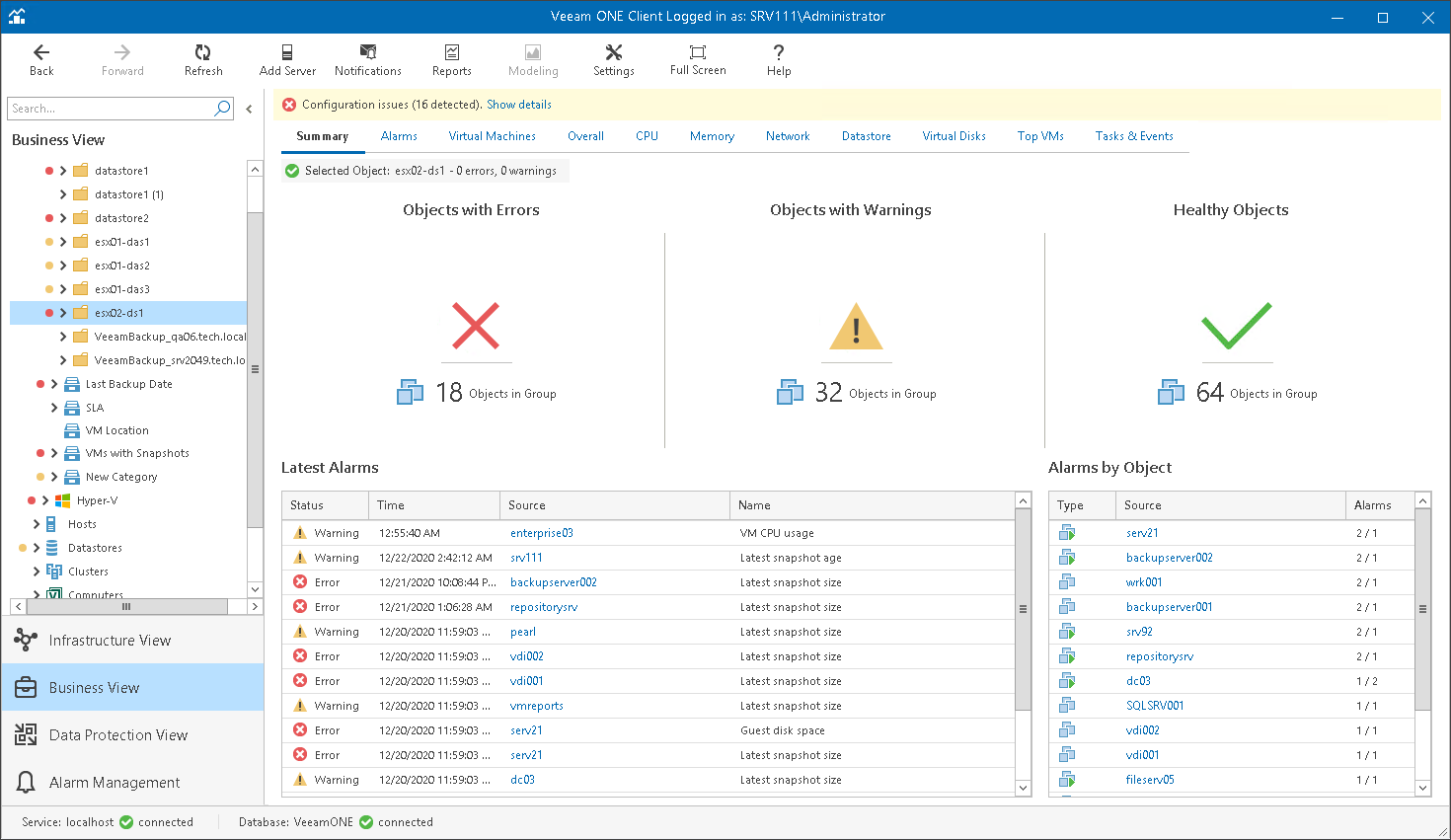Click the Latest Alarms vertical scrollbar
1451x840 pixels.
1023,609
